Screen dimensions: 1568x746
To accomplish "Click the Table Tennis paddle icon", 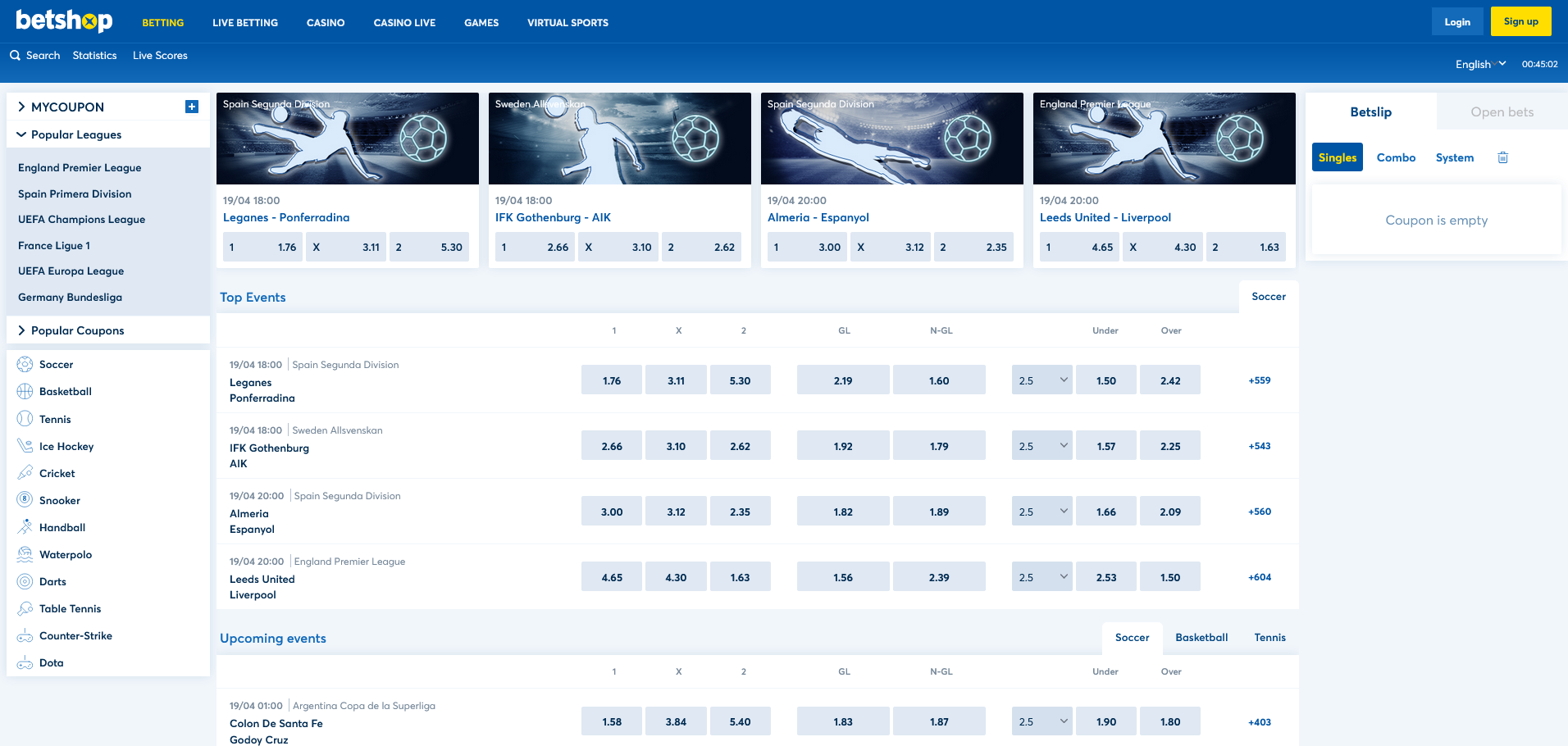I will (25, 608).
